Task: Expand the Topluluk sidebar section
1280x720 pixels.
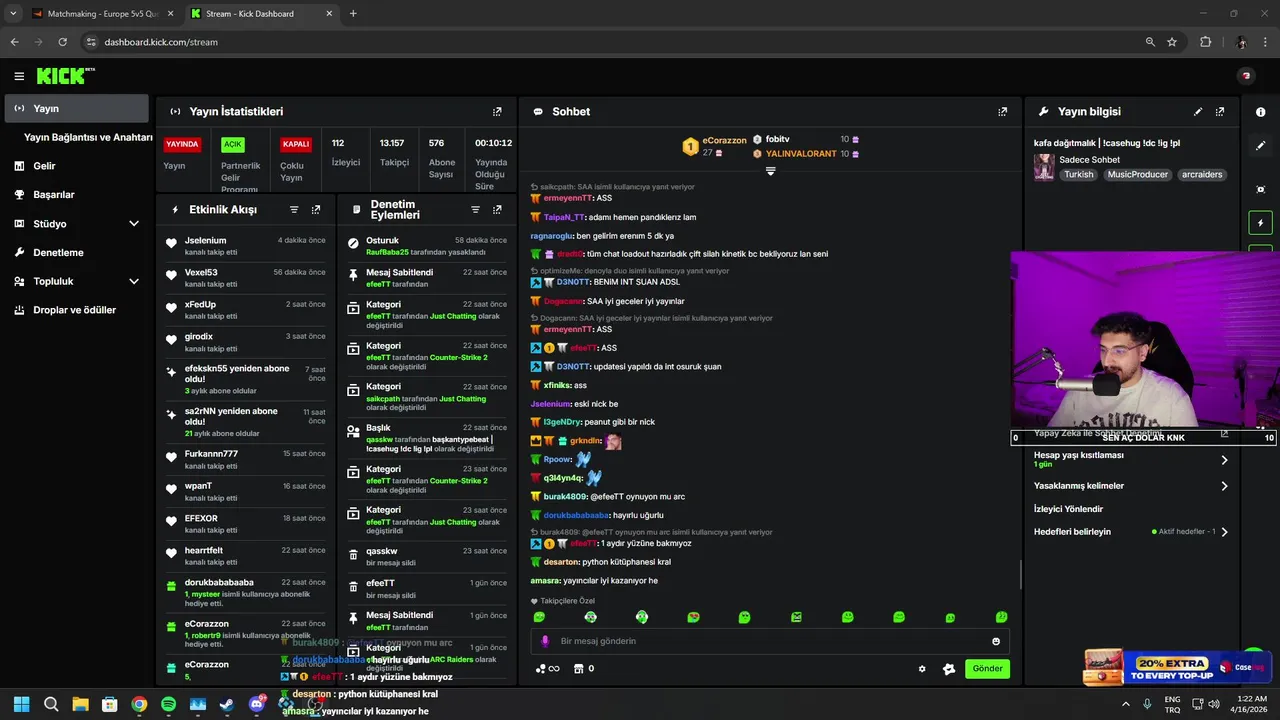Action: 134,281
